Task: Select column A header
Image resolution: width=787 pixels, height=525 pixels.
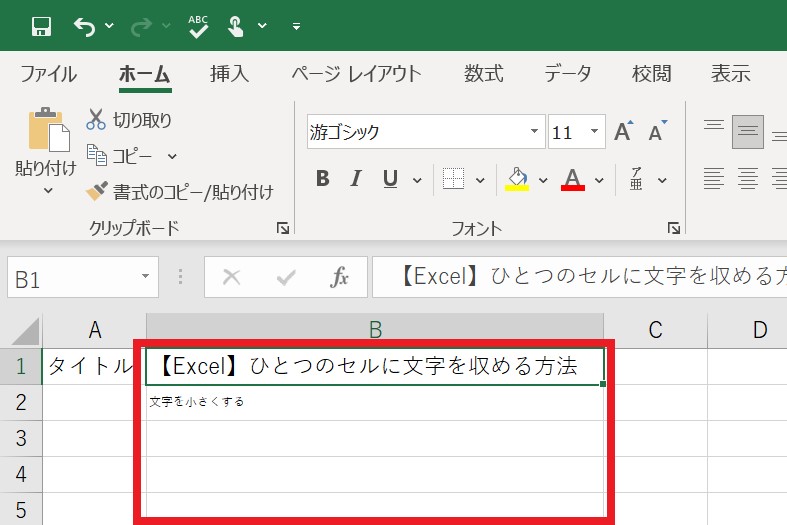Action: [94, 330]
